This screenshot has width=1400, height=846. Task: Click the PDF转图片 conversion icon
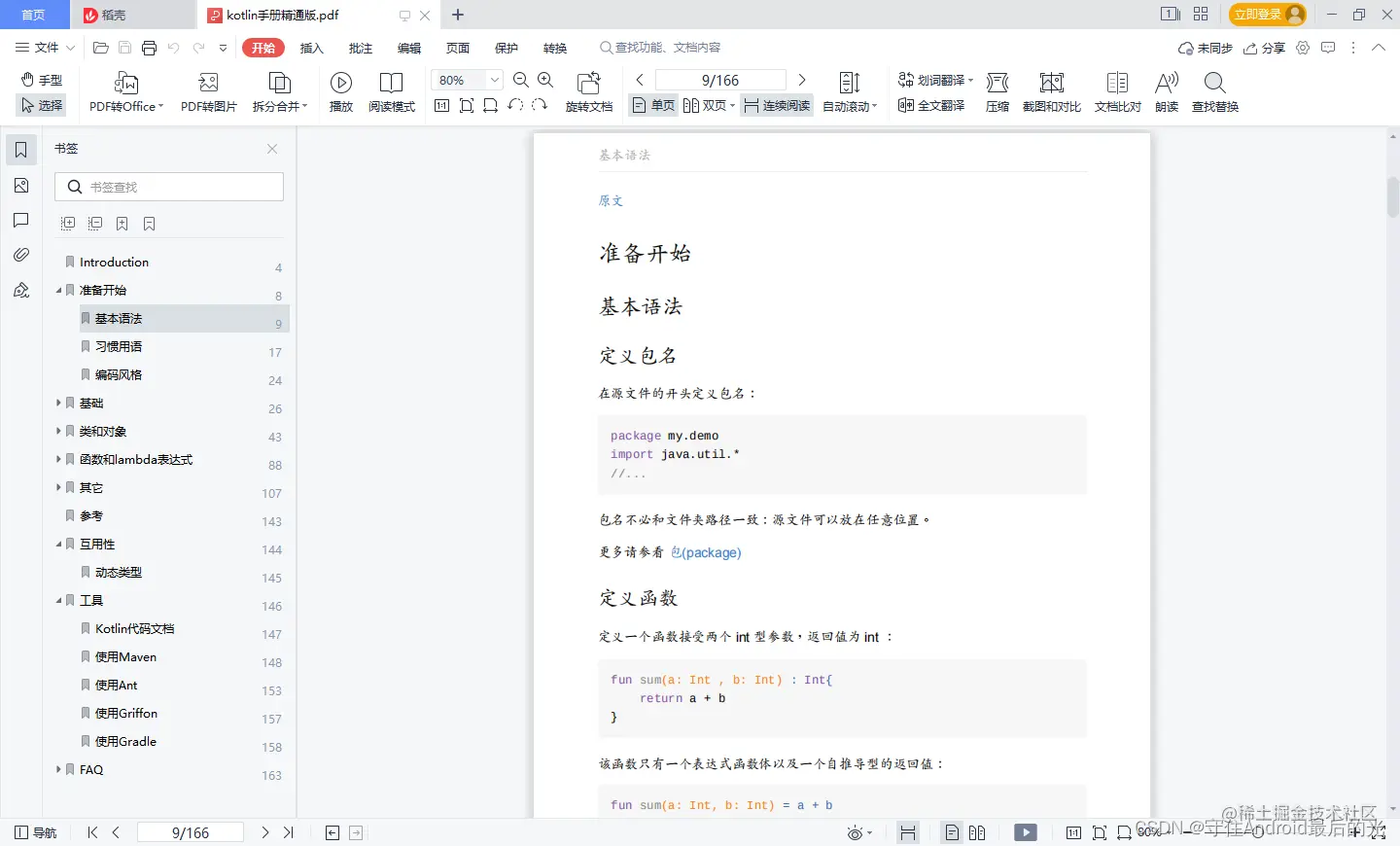click(207, 90)
